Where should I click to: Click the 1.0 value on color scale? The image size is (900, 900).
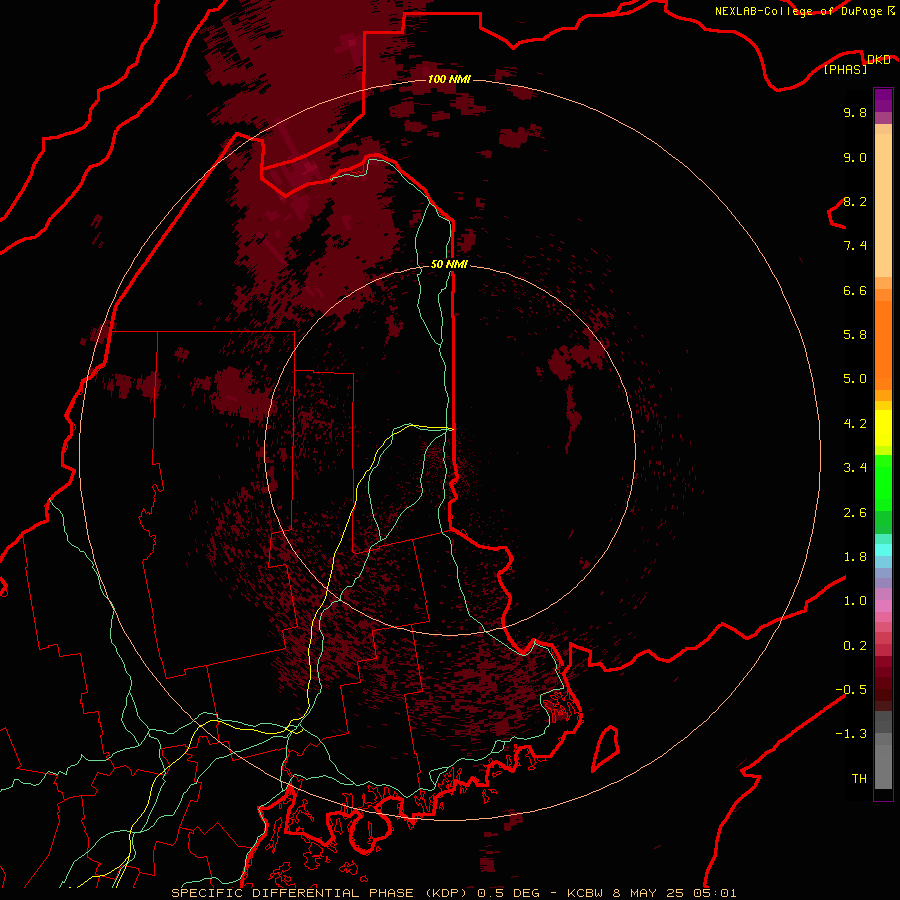(855, 601)
